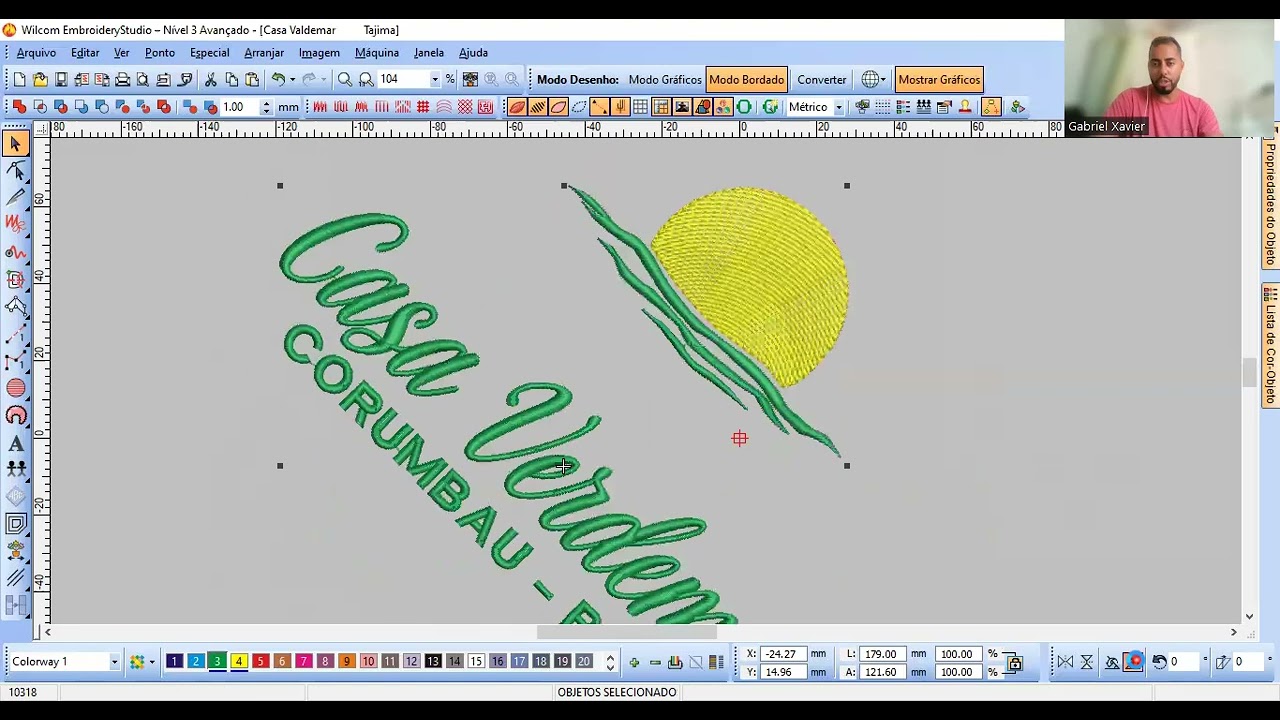Click the globe icon in mode bar

coord(870,79)
